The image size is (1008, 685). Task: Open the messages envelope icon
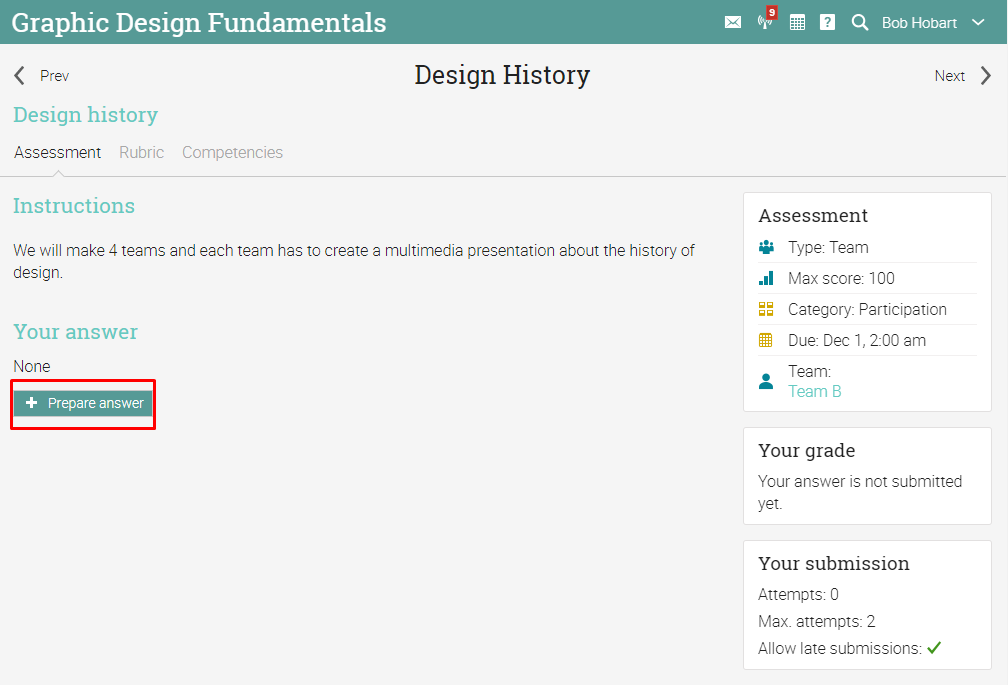[733, 22]
